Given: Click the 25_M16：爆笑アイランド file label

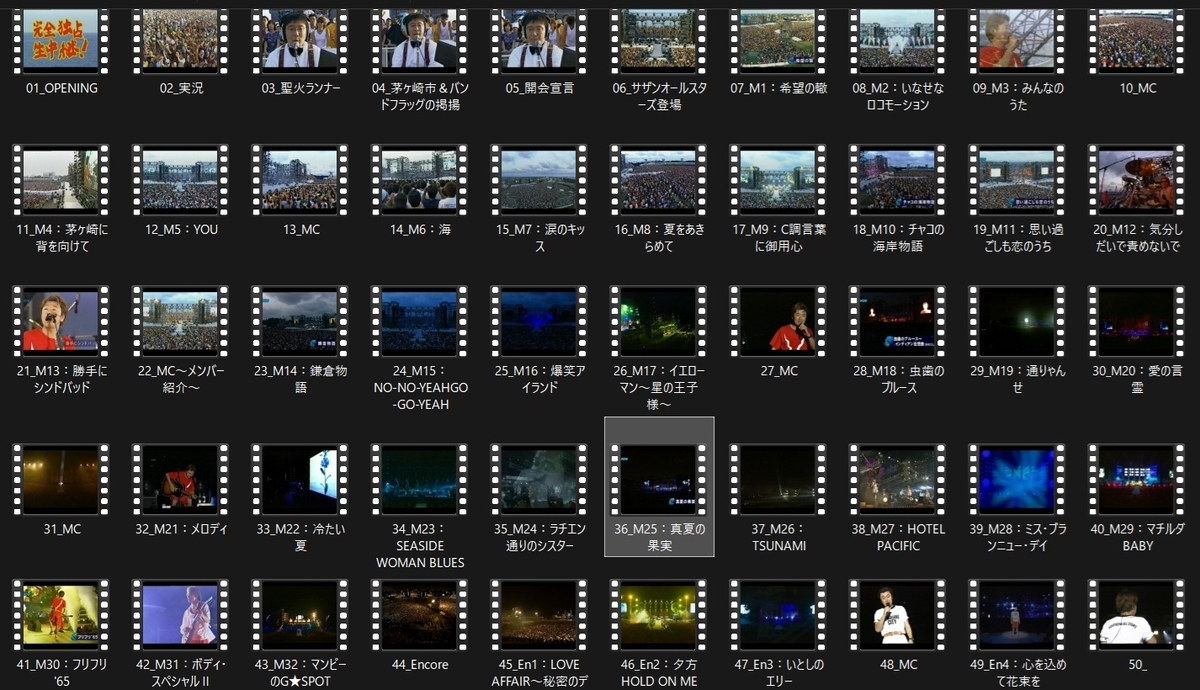Looking at the screenshot, I should [x=540, y=379].
